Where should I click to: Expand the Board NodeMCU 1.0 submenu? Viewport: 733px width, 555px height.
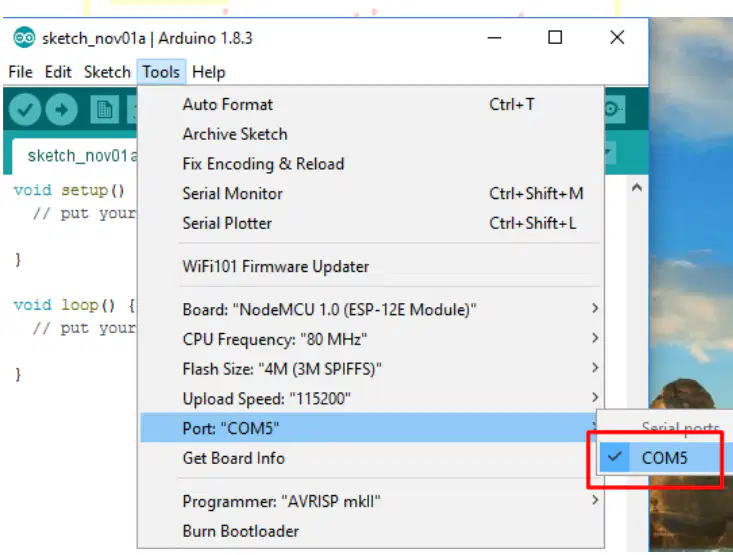coord(372,310)
